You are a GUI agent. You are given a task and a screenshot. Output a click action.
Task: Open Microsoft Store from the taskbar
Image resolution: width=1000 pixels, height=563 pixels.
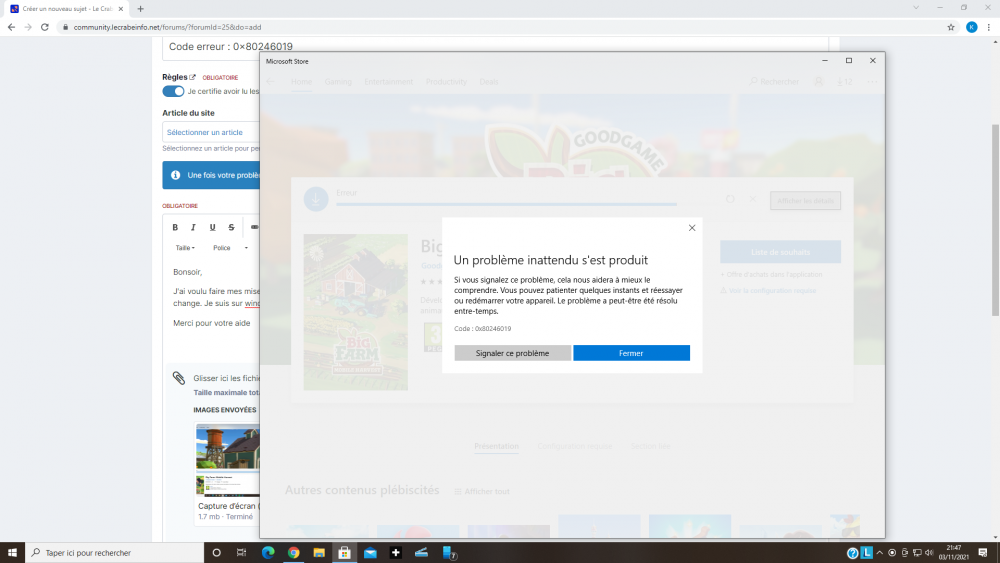(344, 552)
